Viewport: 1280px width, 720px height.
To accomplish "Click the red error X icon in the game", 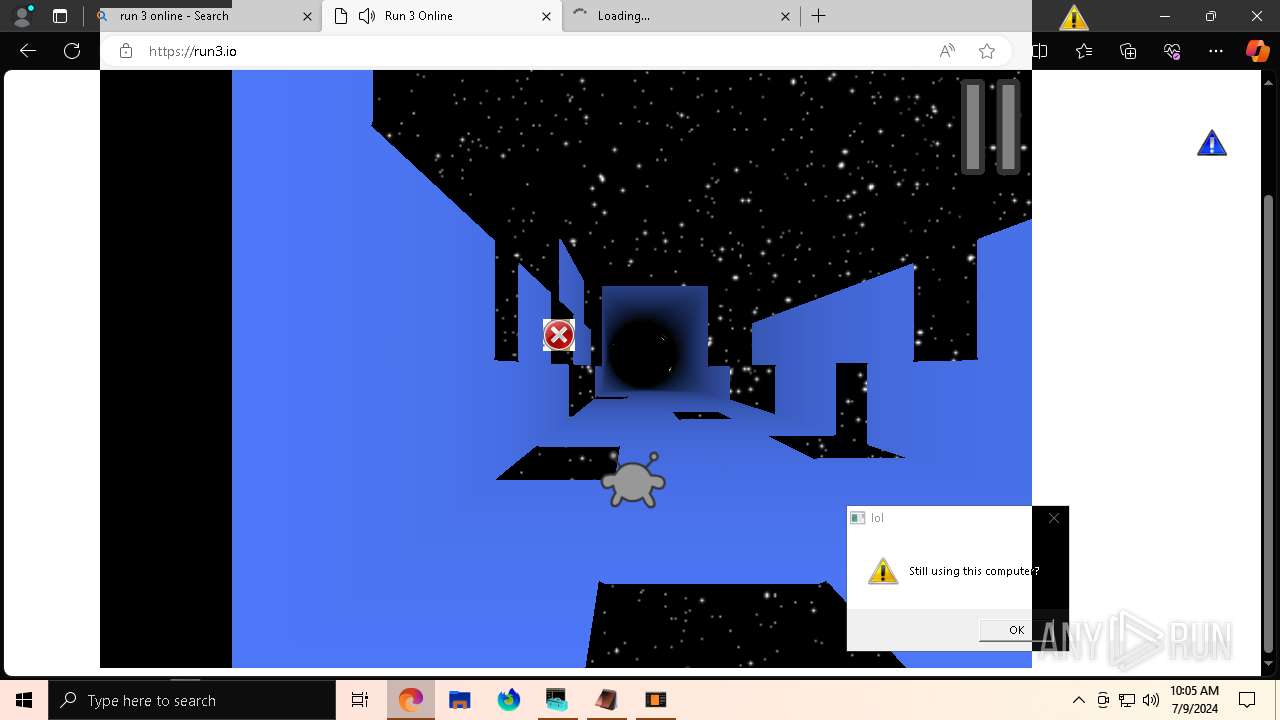I will [559, 335].
